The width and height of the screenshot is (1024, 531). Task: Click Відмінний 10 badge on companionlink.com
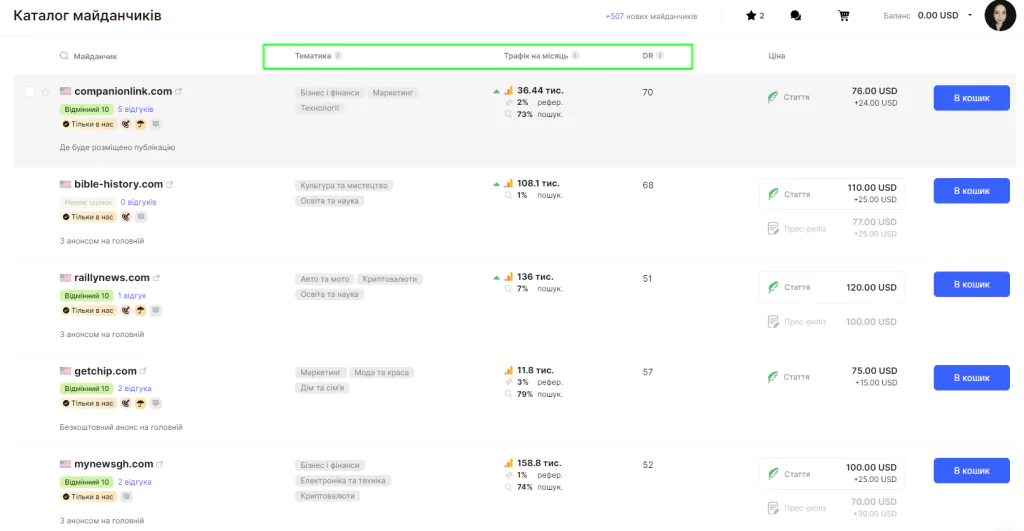point(86,109)
